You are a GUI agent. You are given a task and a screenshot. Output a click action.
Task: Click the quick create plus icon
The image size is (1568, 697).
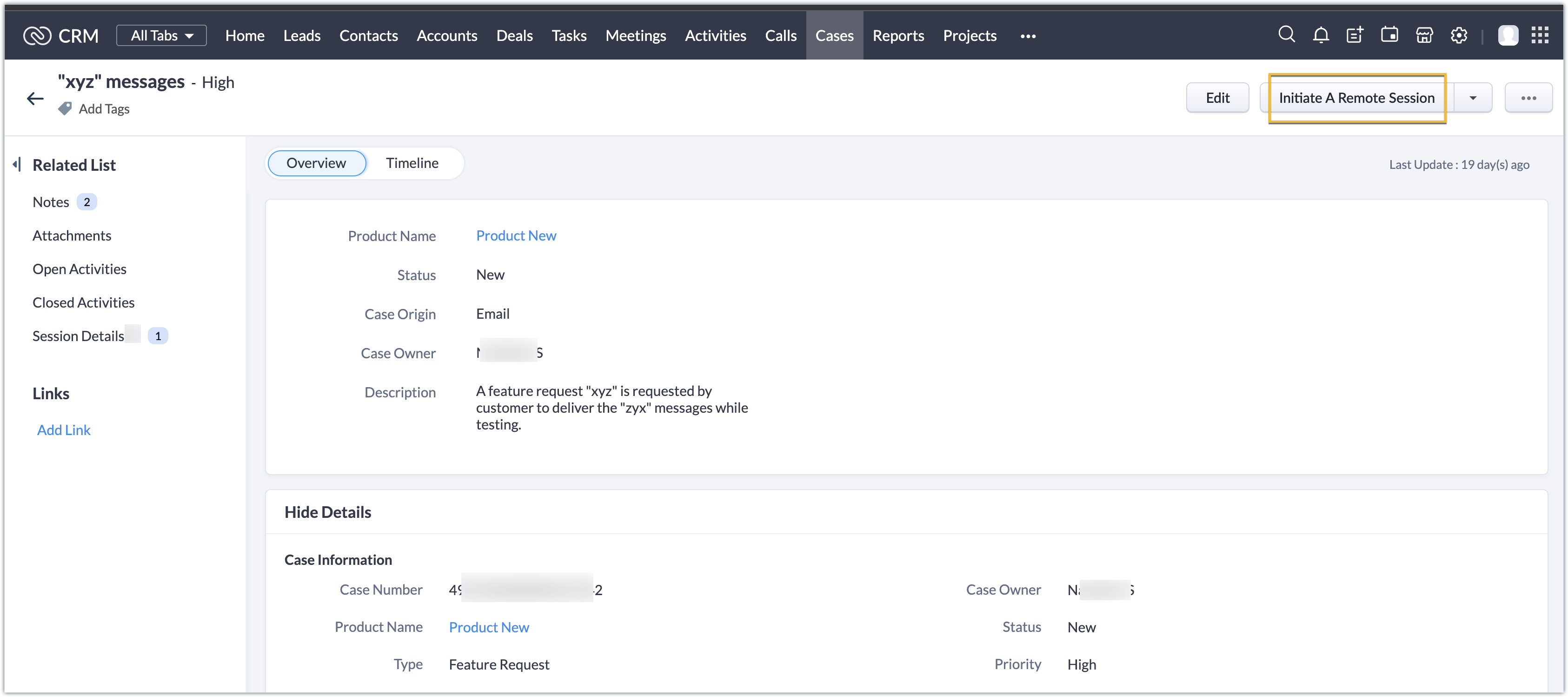click(1355, 35)
